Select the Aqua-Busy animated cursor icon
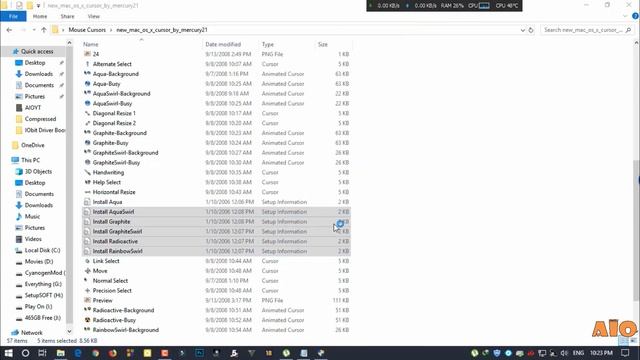640x360 pixels. pos(87,84)
